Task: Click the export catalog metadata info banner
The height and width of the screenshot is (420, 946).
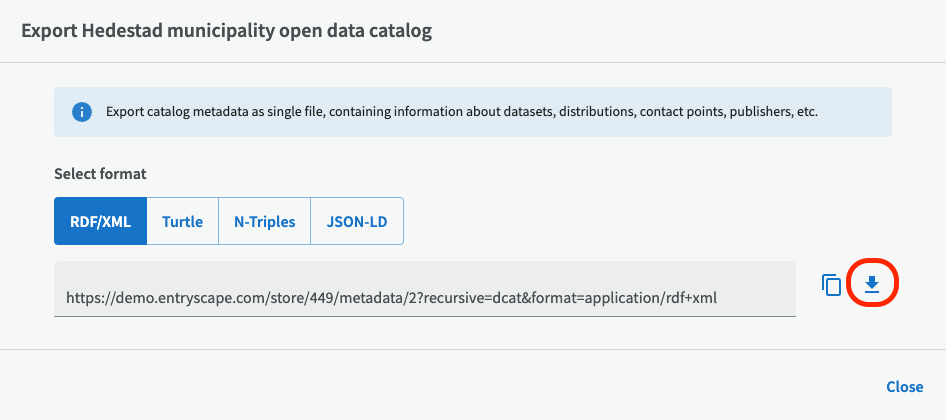Action: click(x=472, y=112)
